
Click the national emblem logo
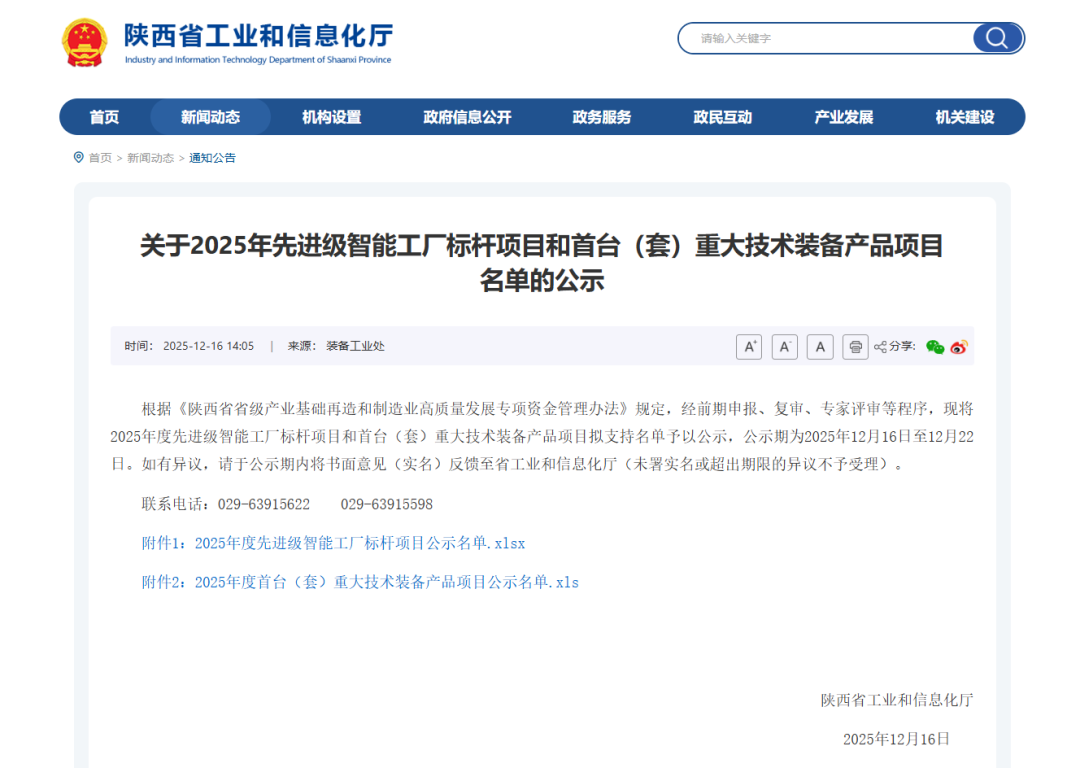(85, 43)
